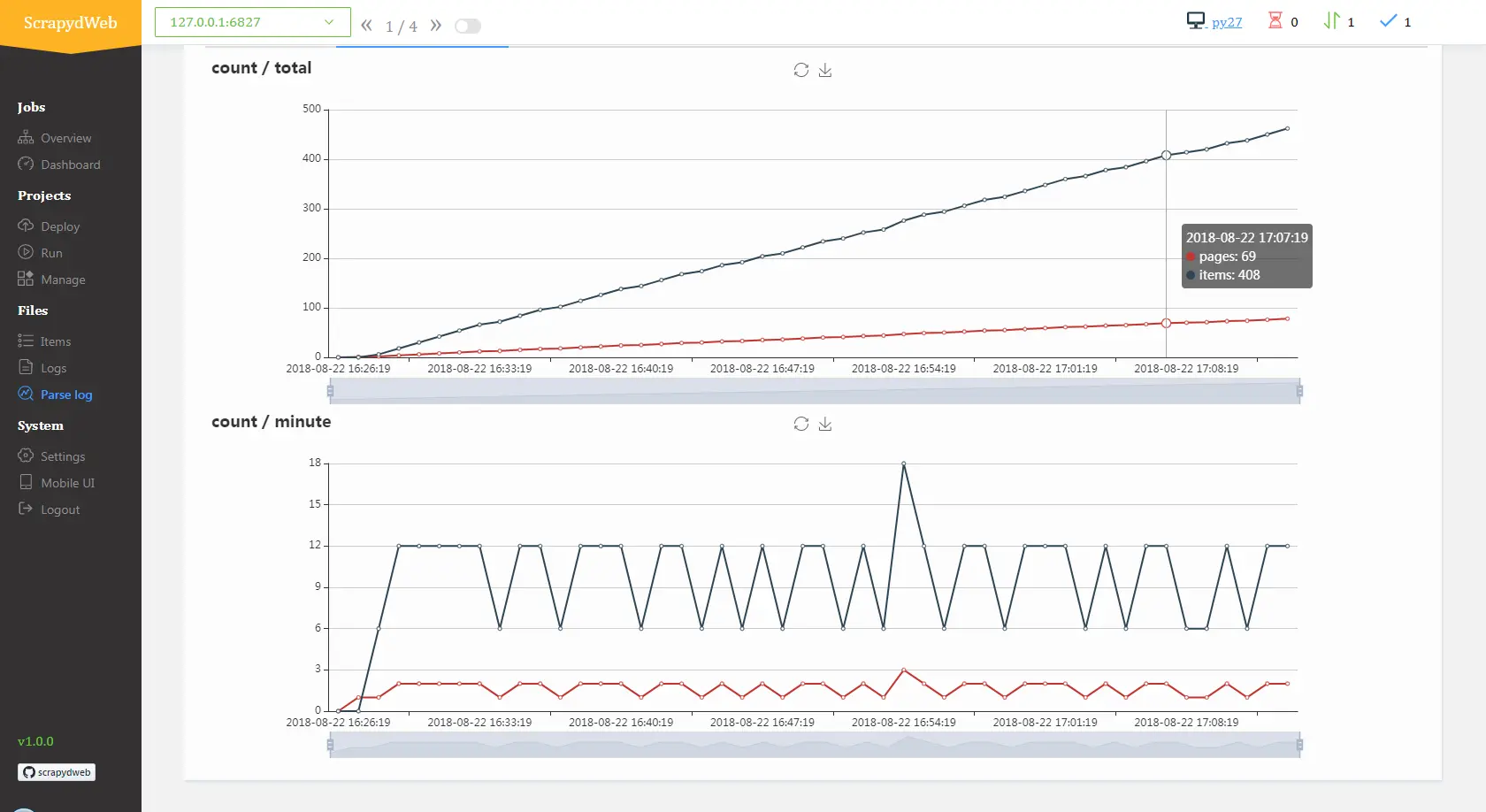The width and height of the screenshot is (1486, 812).
Task: Click the "1 / 4" node page indicator
Action: tap(401, 27)
